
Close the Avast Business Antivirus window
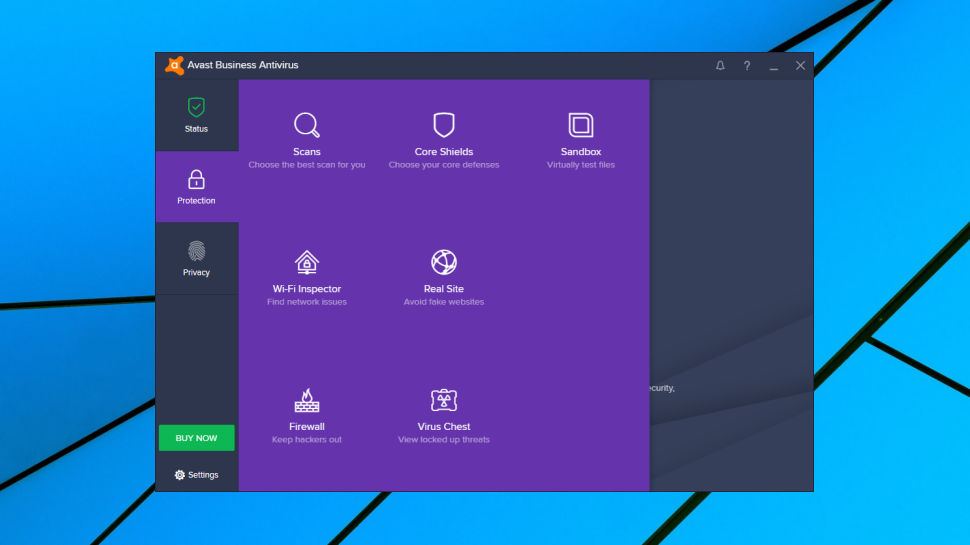tap(800, 66)
